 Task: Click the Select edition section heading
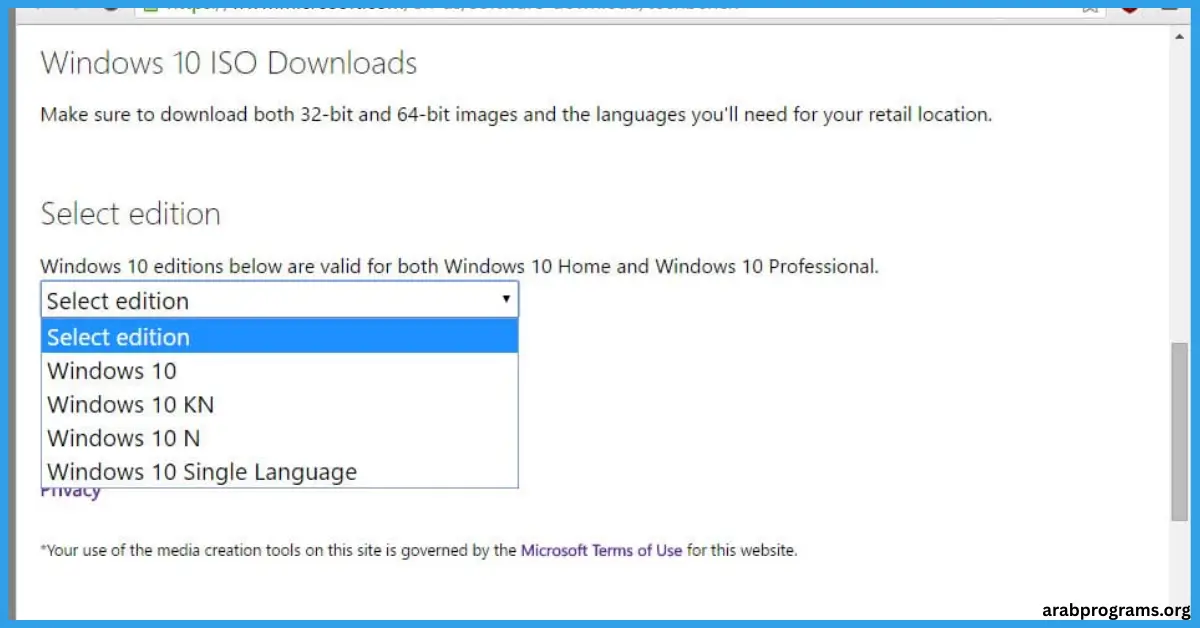pos(130,214)
